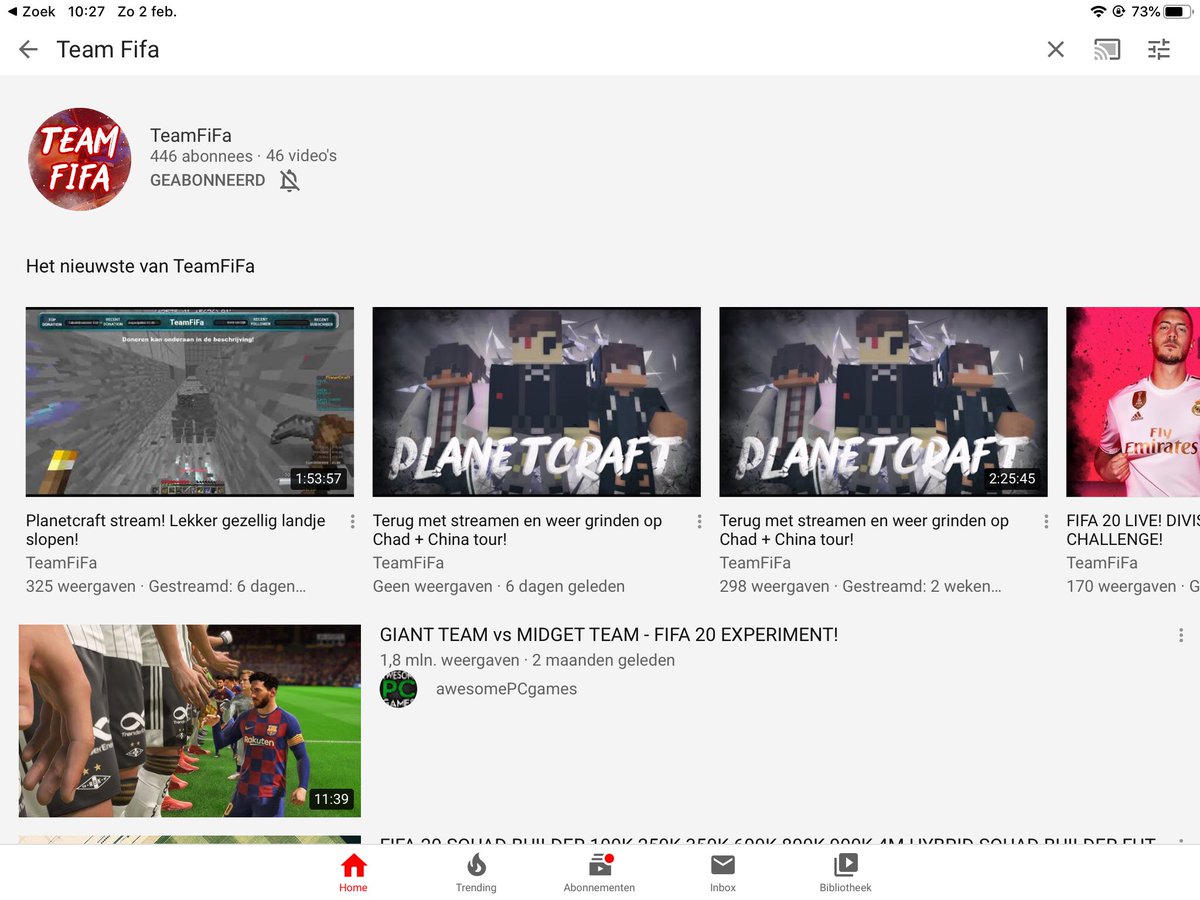Clear the search with the X icon
1200x900 pixels.
(x=1055, y=49)
